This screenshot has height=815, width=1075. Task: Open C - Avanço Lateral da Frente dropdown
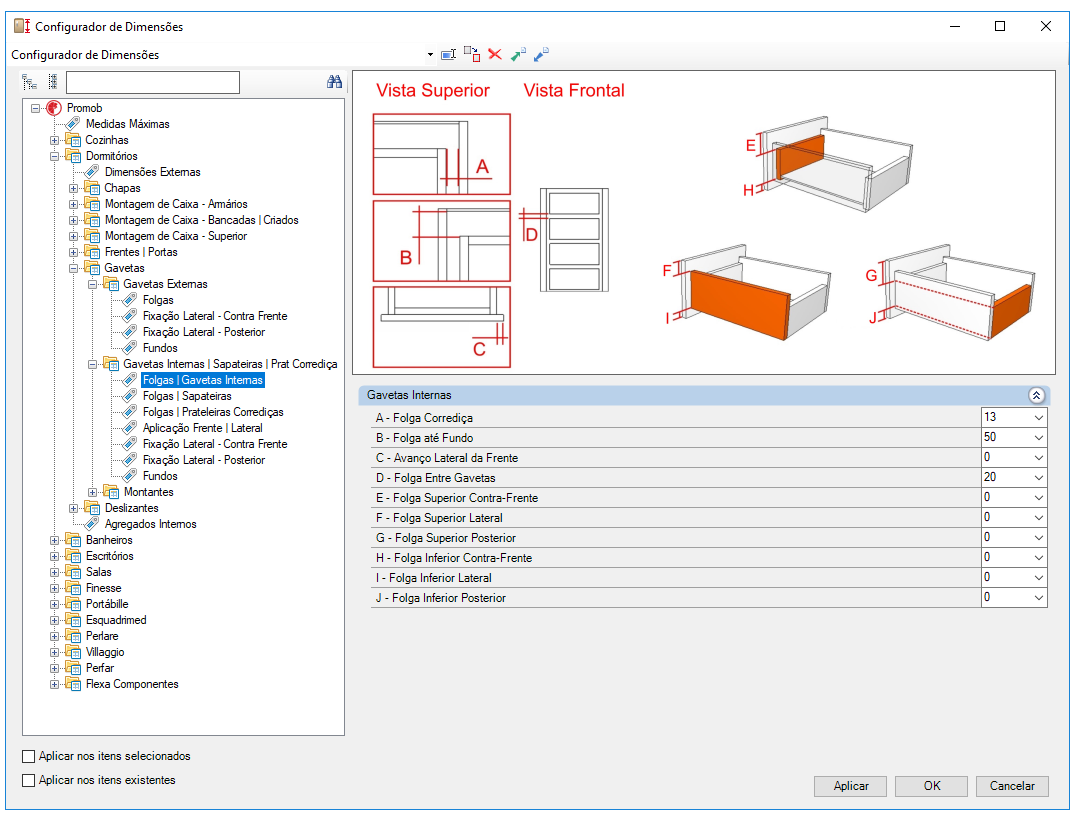point(1039,457)
